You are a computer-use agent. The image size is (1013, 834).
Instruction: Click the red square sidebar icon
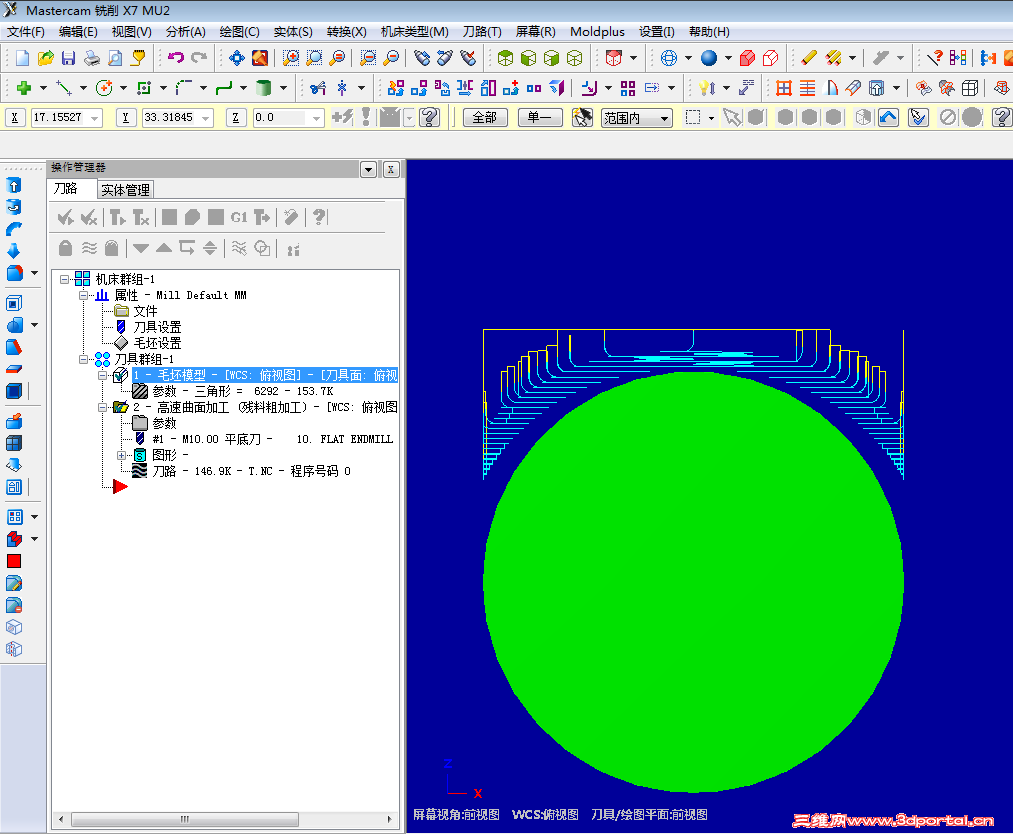pos(14,561)
